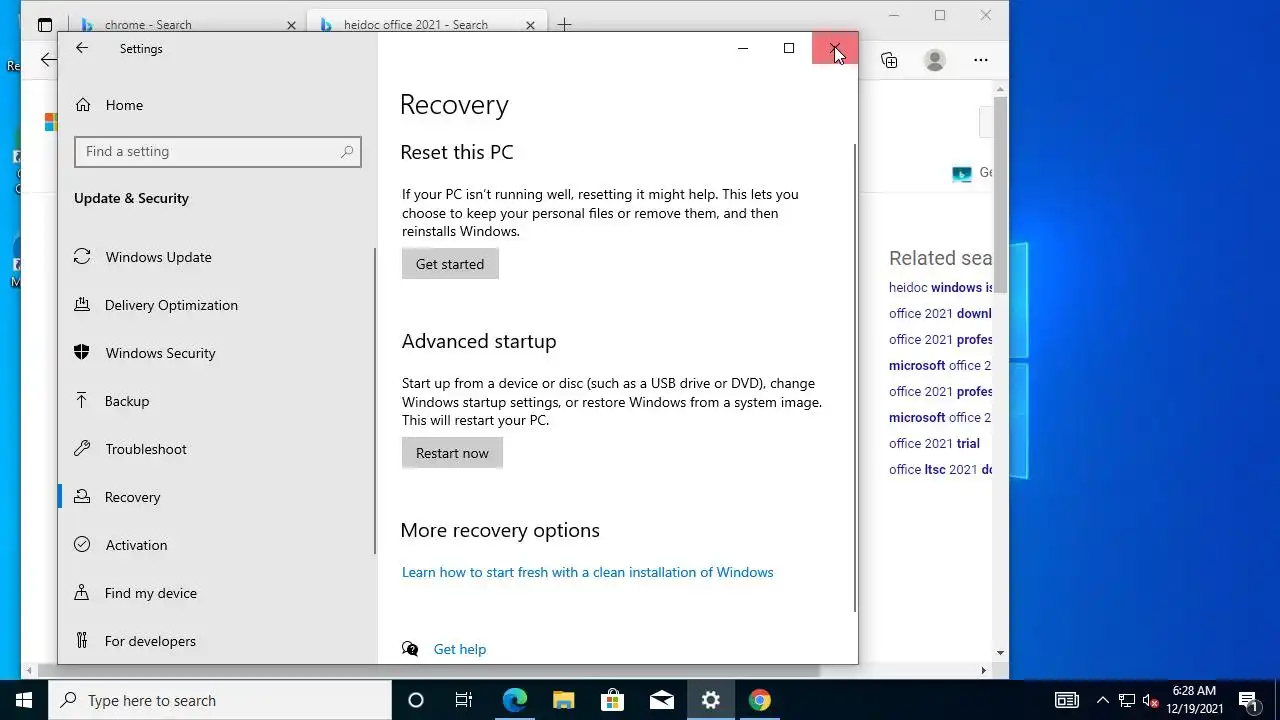The height and width of the screenshot is (720, 1280).
Task: Close the Settings window
Action: (835, 48)
